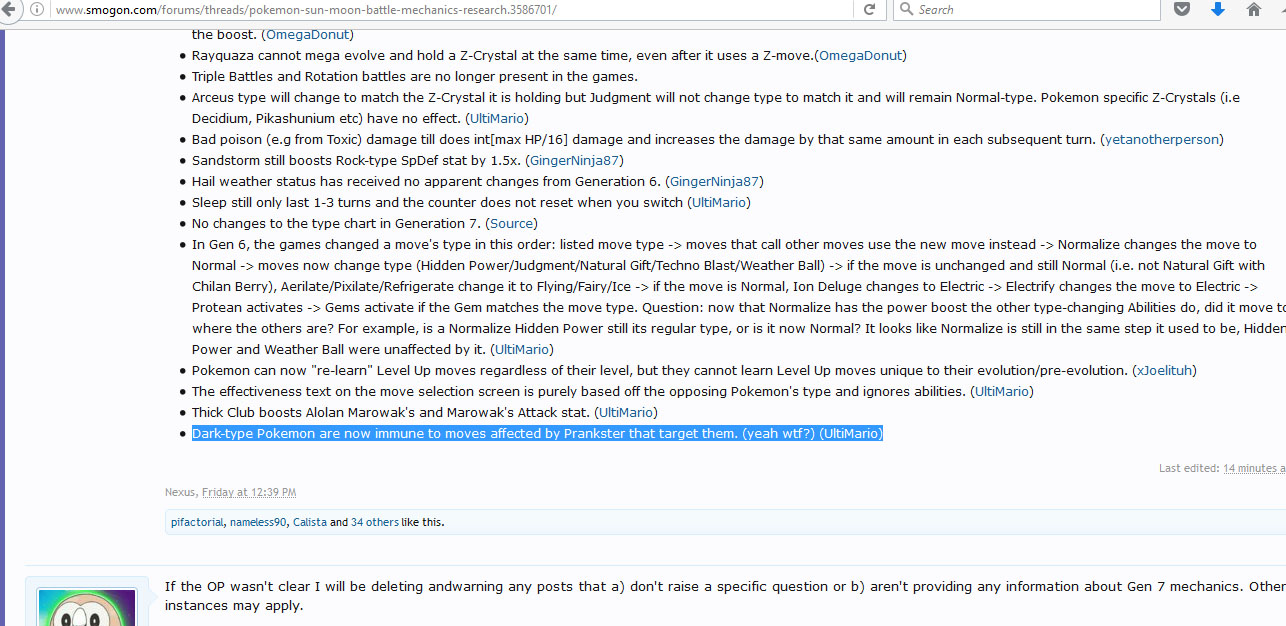Screen dimensions: 1286x626
Task: Click 'No changes to the type chart' text
Action: click(x=339, y=223)
